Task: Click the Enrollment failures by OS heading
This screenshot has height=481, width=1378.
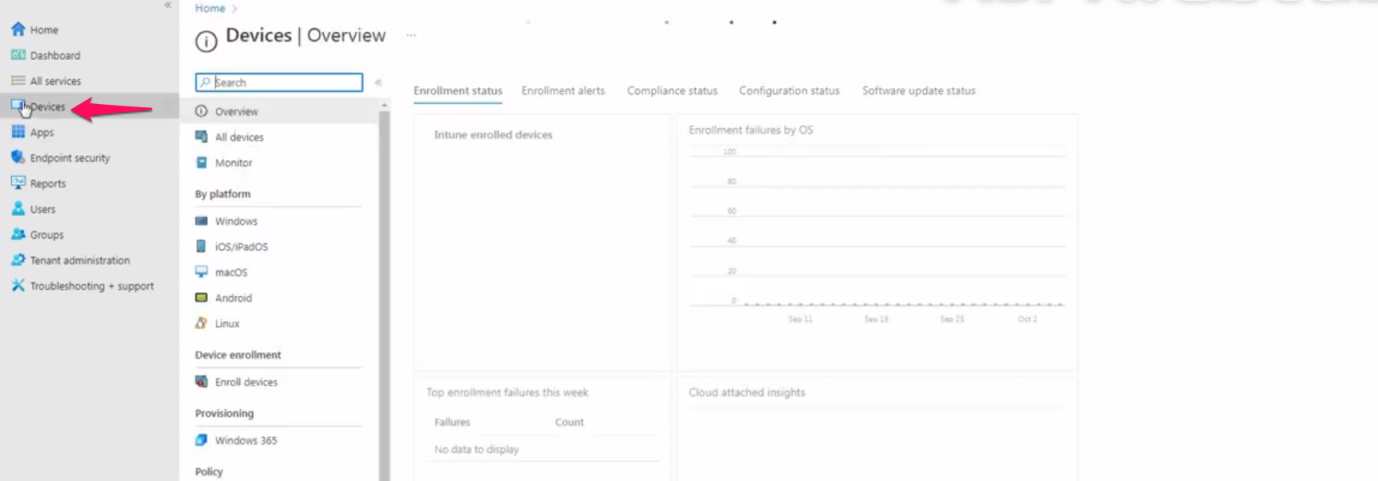Action: tap(751, 130)
